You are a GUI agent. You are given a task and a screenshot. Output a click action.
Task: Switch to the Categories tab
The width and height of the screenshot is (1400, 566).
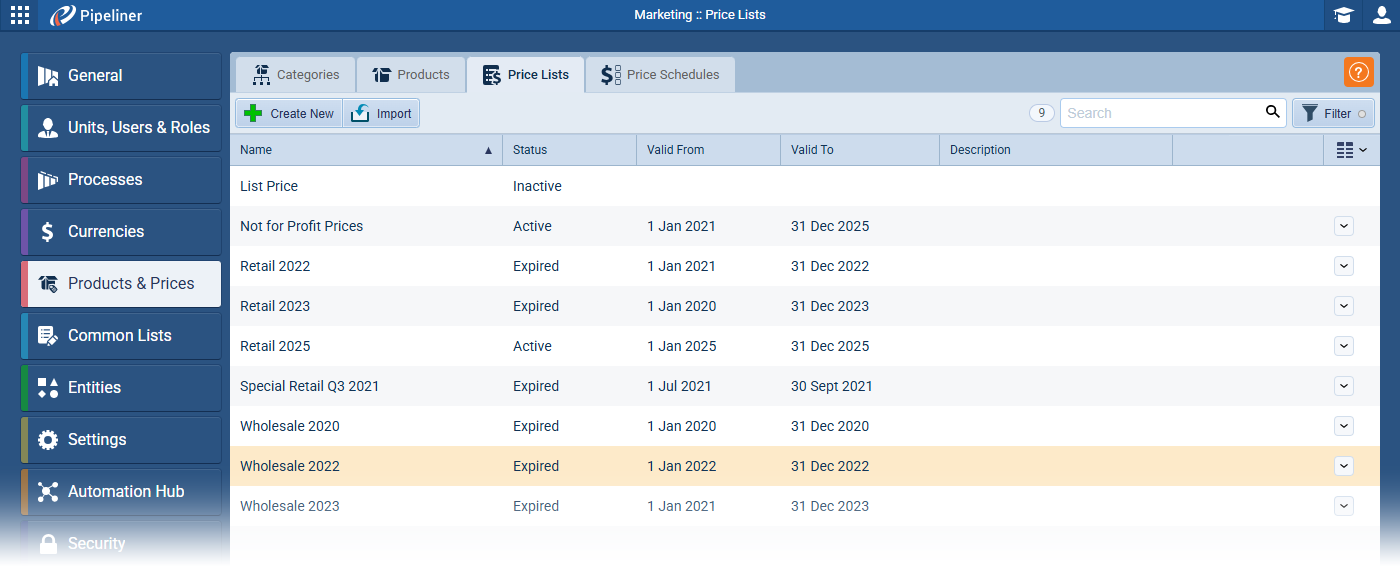point(295,75)
